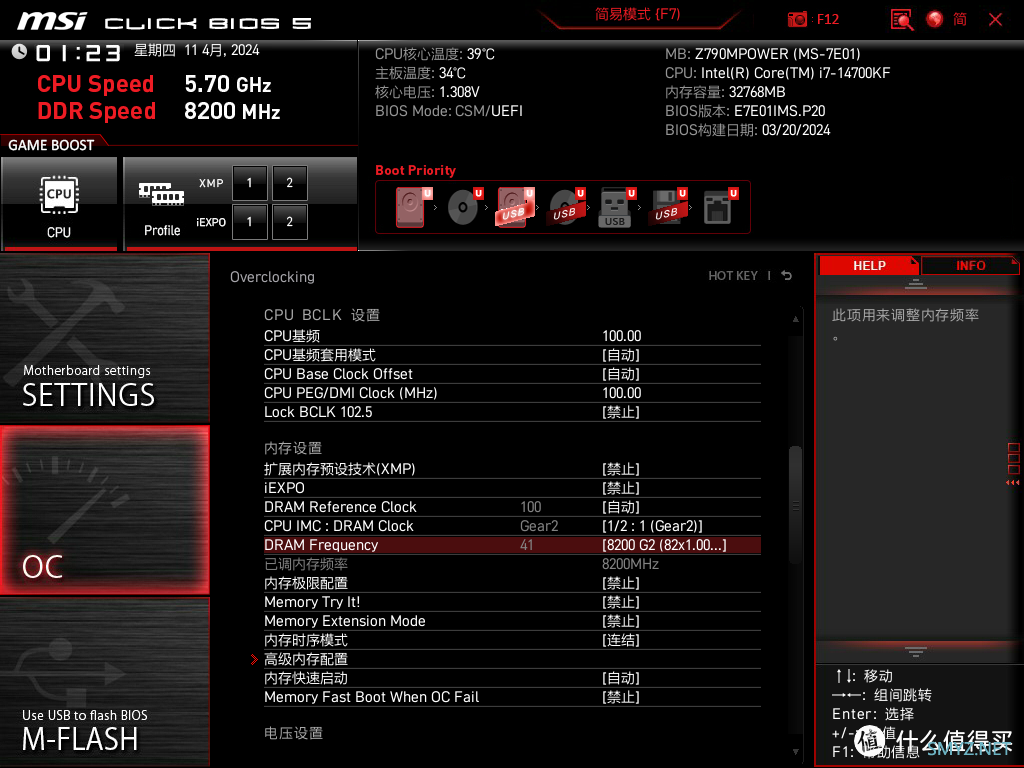Click the back arrow next to HOT KEY
1024x768 pixels.
coord(787,276)
